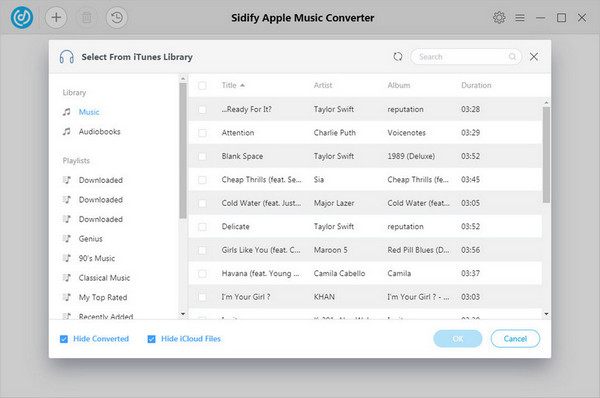Click the sidebar scroll-down arrow
This screenshot has height=398, width=600.
coord(183,314)
